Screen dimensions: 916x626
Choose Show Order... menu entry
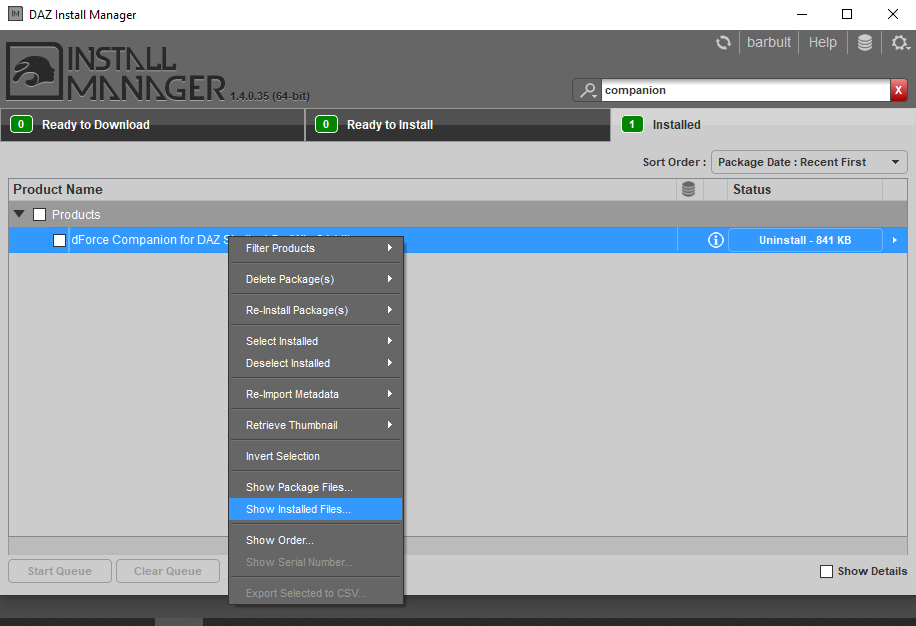pyautogui.click(x=316, y=540)
